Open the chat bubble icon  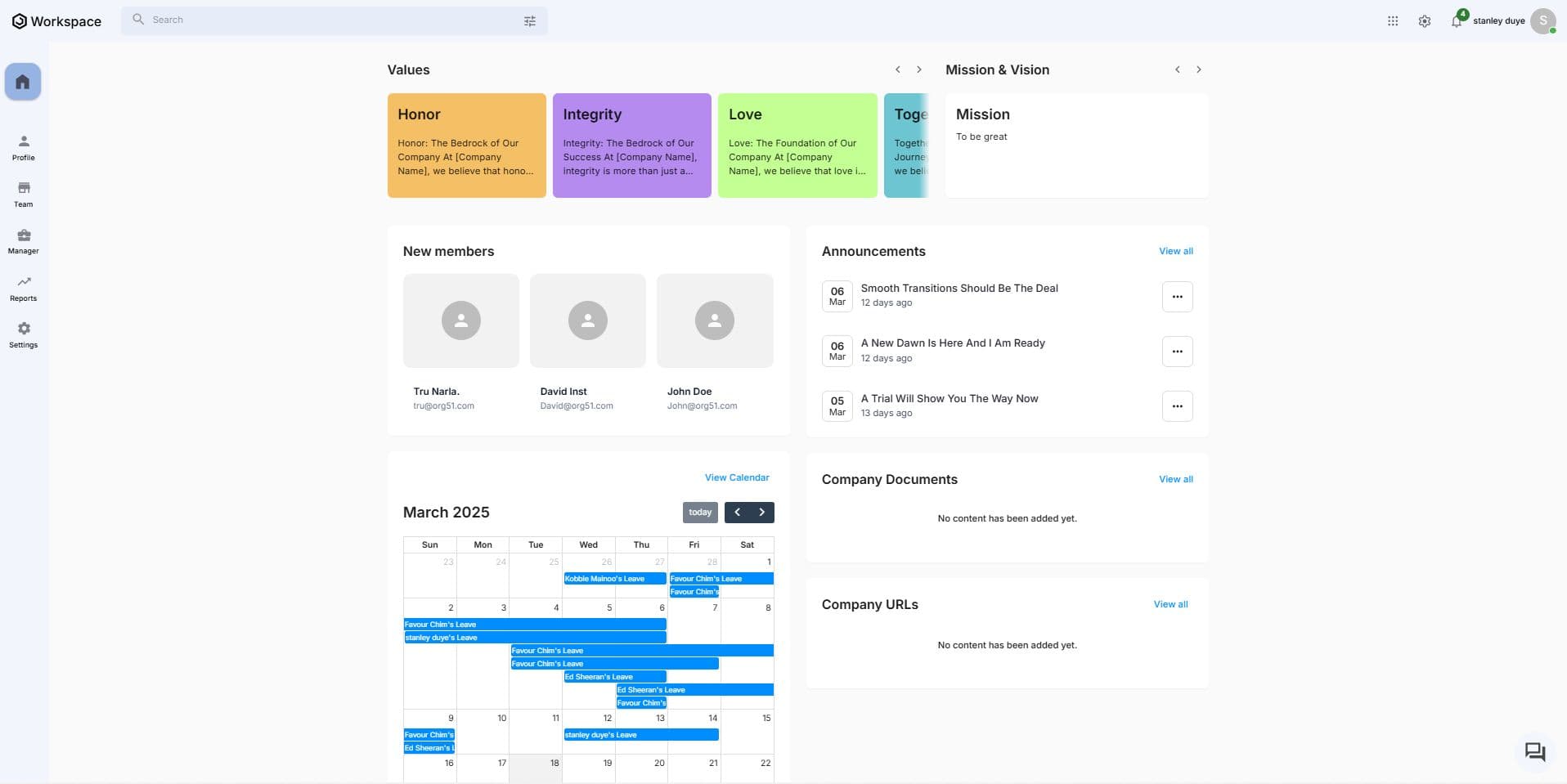pyautogui.click(x=1535, y=751)
